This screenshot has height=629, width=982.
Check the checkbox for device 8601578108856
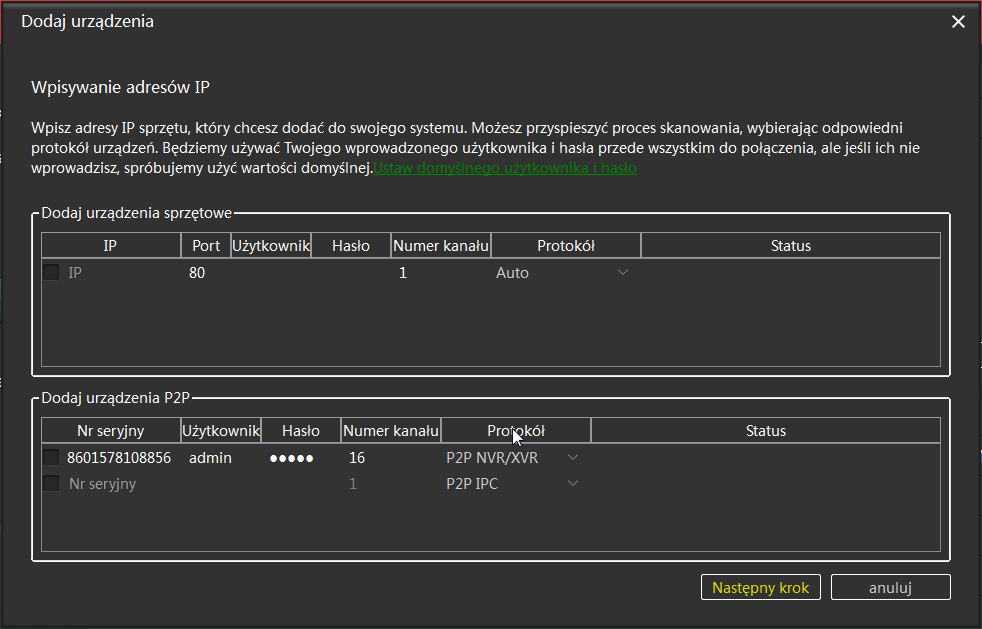(x=51, y=457)
